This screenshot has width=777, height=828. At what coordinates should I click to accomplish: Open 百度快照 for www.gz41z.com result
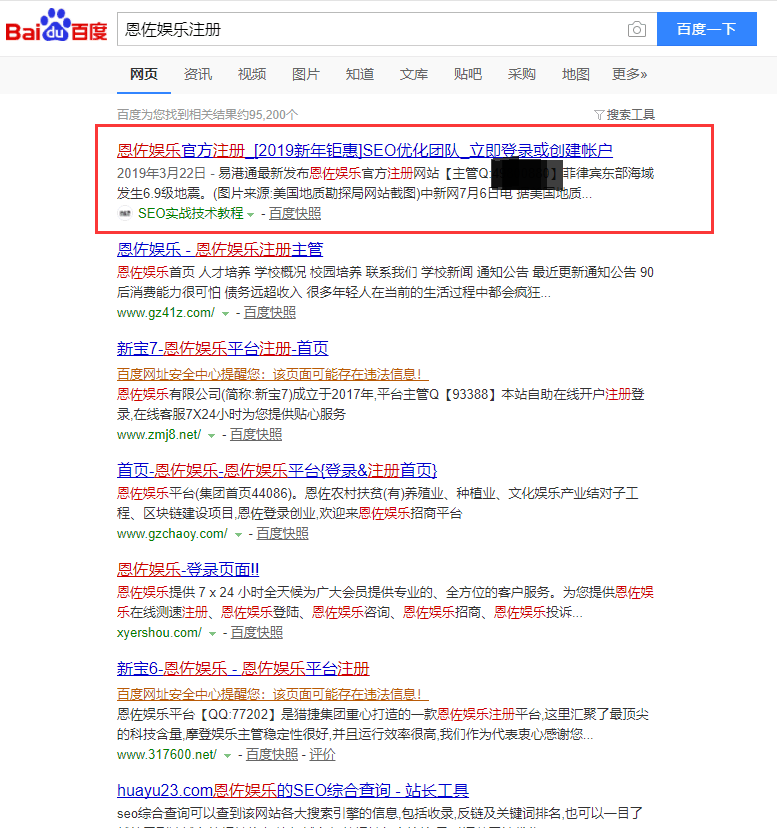[x=269, y=313]
